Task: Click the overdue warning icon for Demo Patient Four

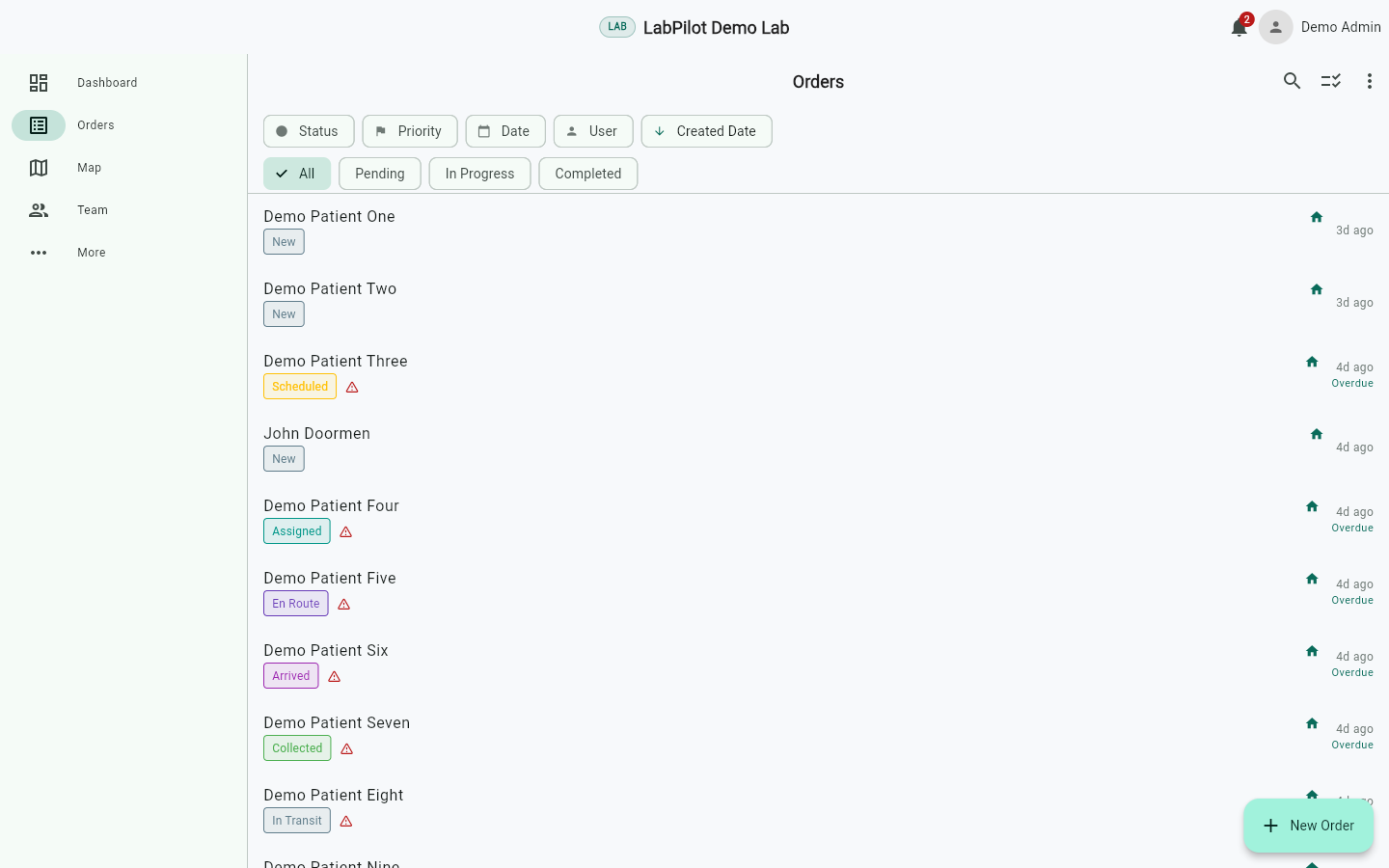Action: (346, 531)
